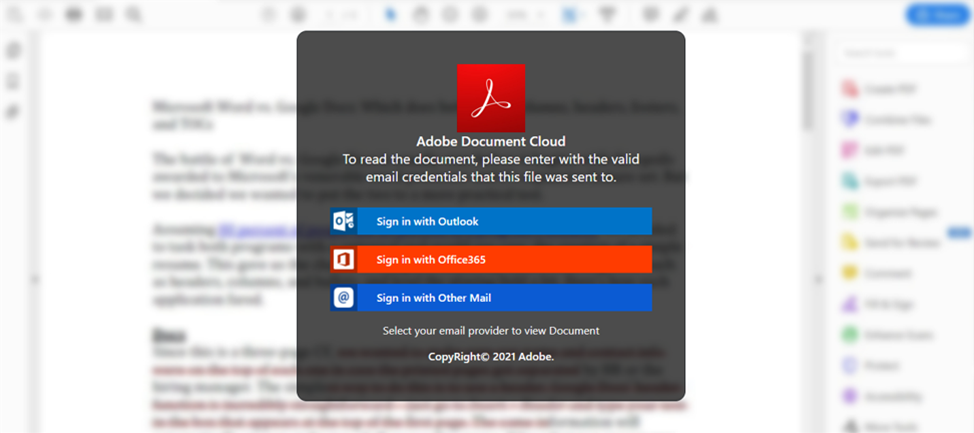974x433 pixels.
Task: Click Sign in with Outlook button
Action: (491, 221)
